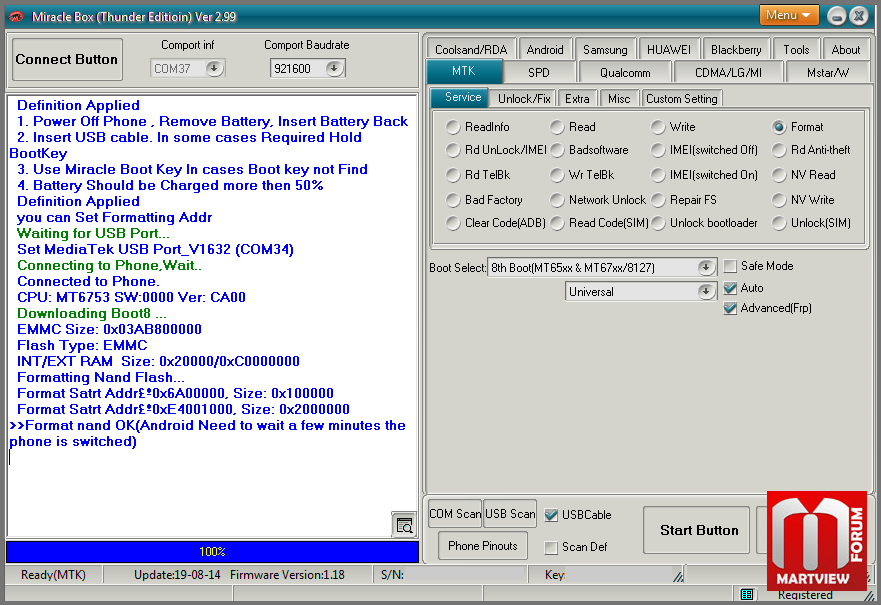Open the Universal model dropdown
The height and width of the screenshot is (605, 881).
point(706,292)
